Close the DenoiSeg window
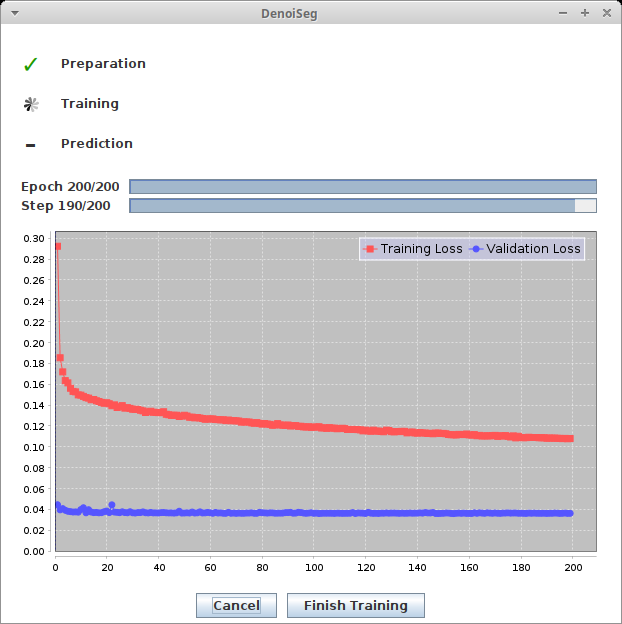This screenshot has width=622, height=624. pyautogui.click(x=606, y=13)
